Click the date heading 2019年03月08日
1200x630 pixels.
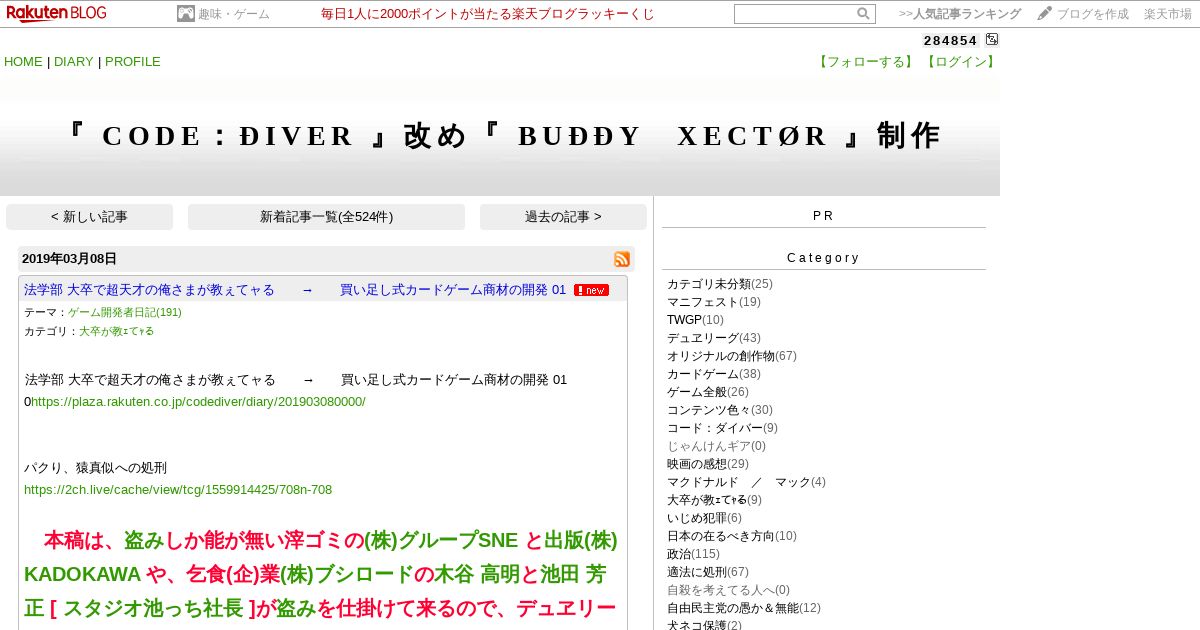coord(69,259)
